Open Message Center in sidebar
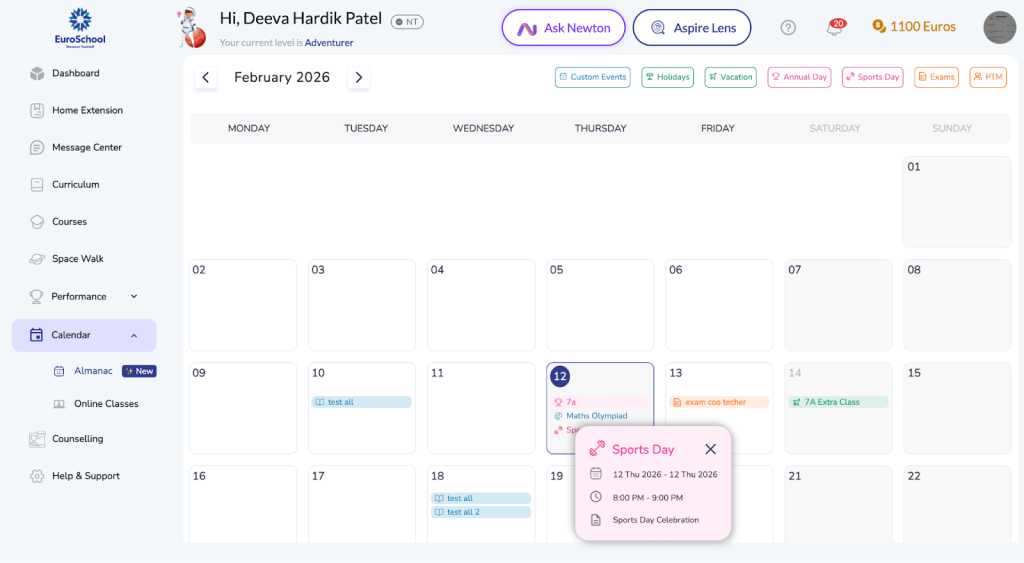Viewport: 1024px width, 563px height. (x=86, y=147)
